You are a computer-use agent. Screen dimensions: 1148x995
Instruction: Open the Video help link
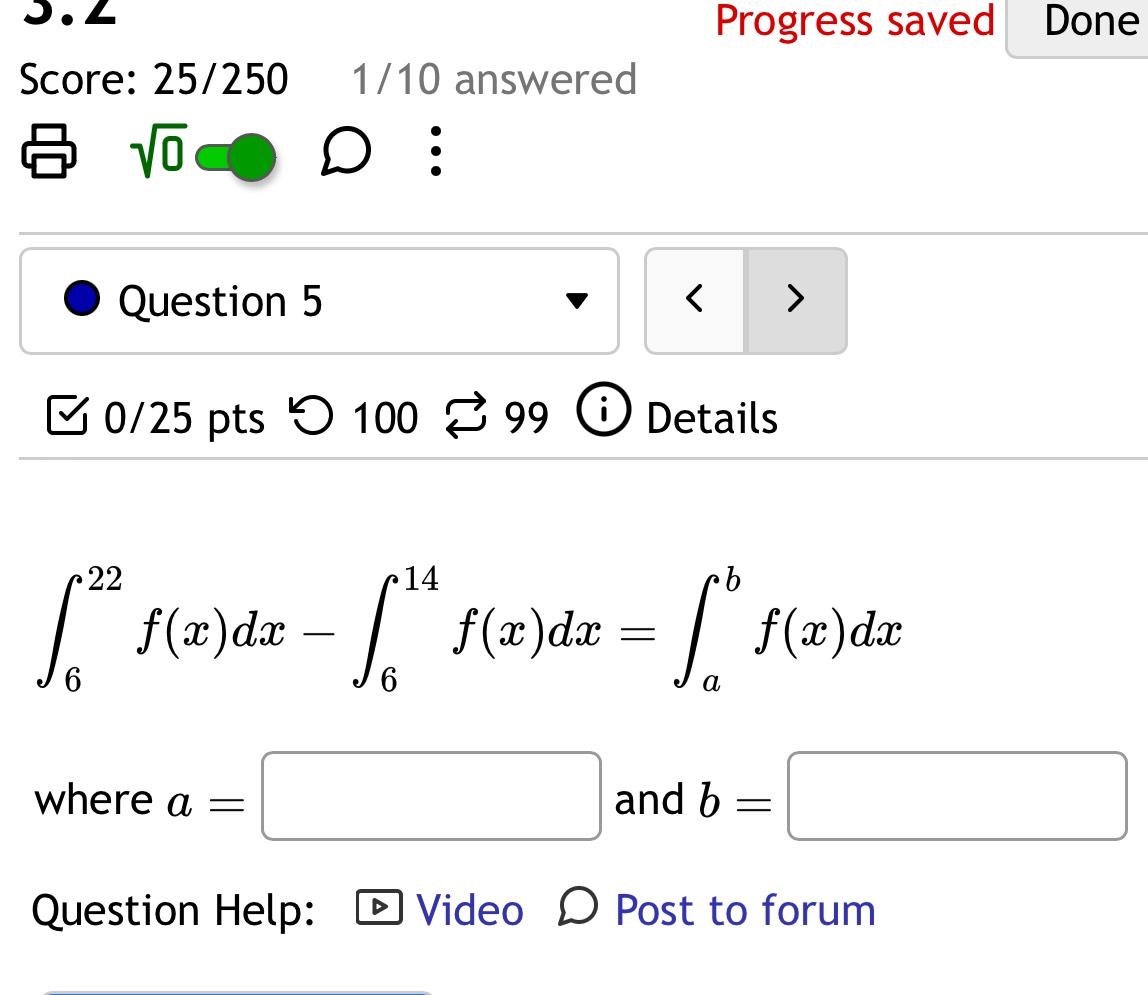[468, 909]
